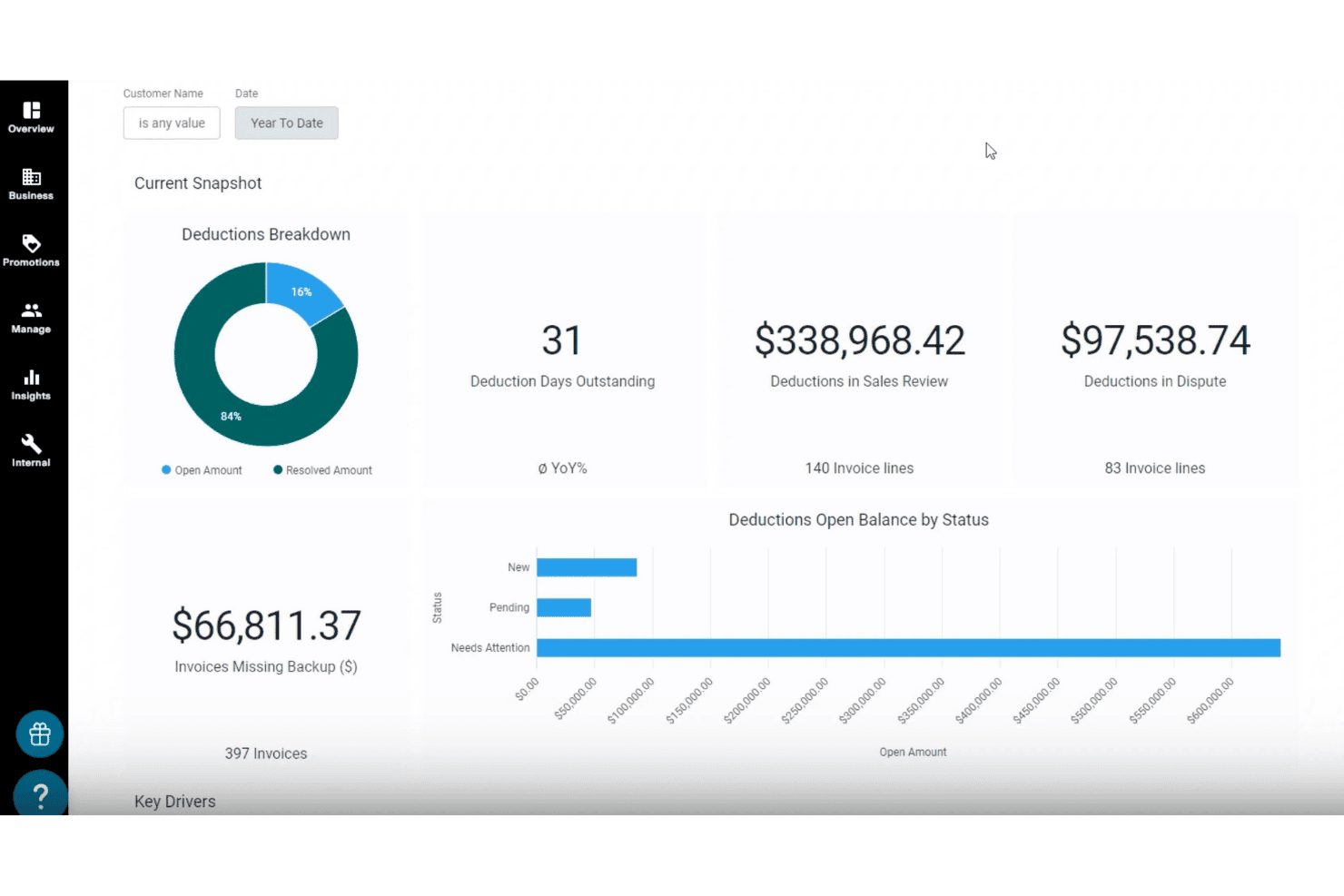Click the $97,538.74 Dispute amount
This screenshot has width=1344, height=896.
click(x=1155, y=340)
